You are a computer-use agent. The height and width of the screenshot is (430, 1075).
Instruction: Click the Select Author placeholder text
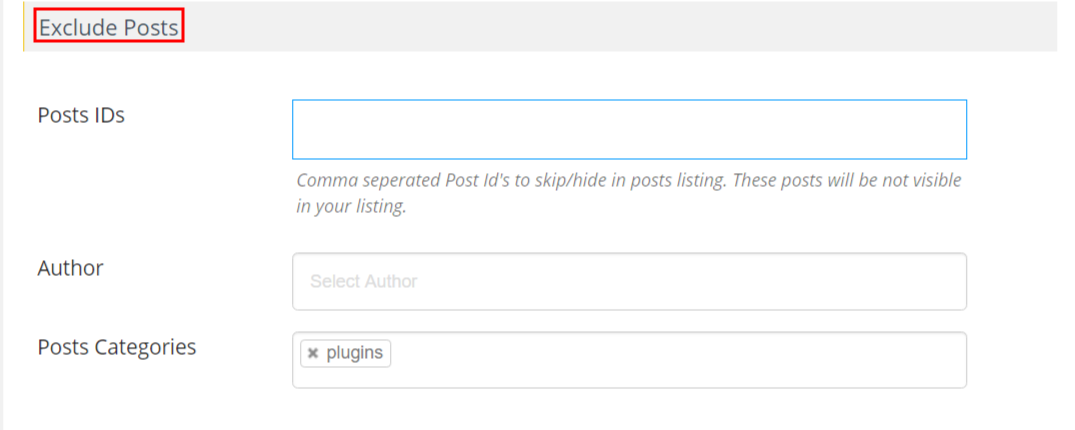(363, 281)
